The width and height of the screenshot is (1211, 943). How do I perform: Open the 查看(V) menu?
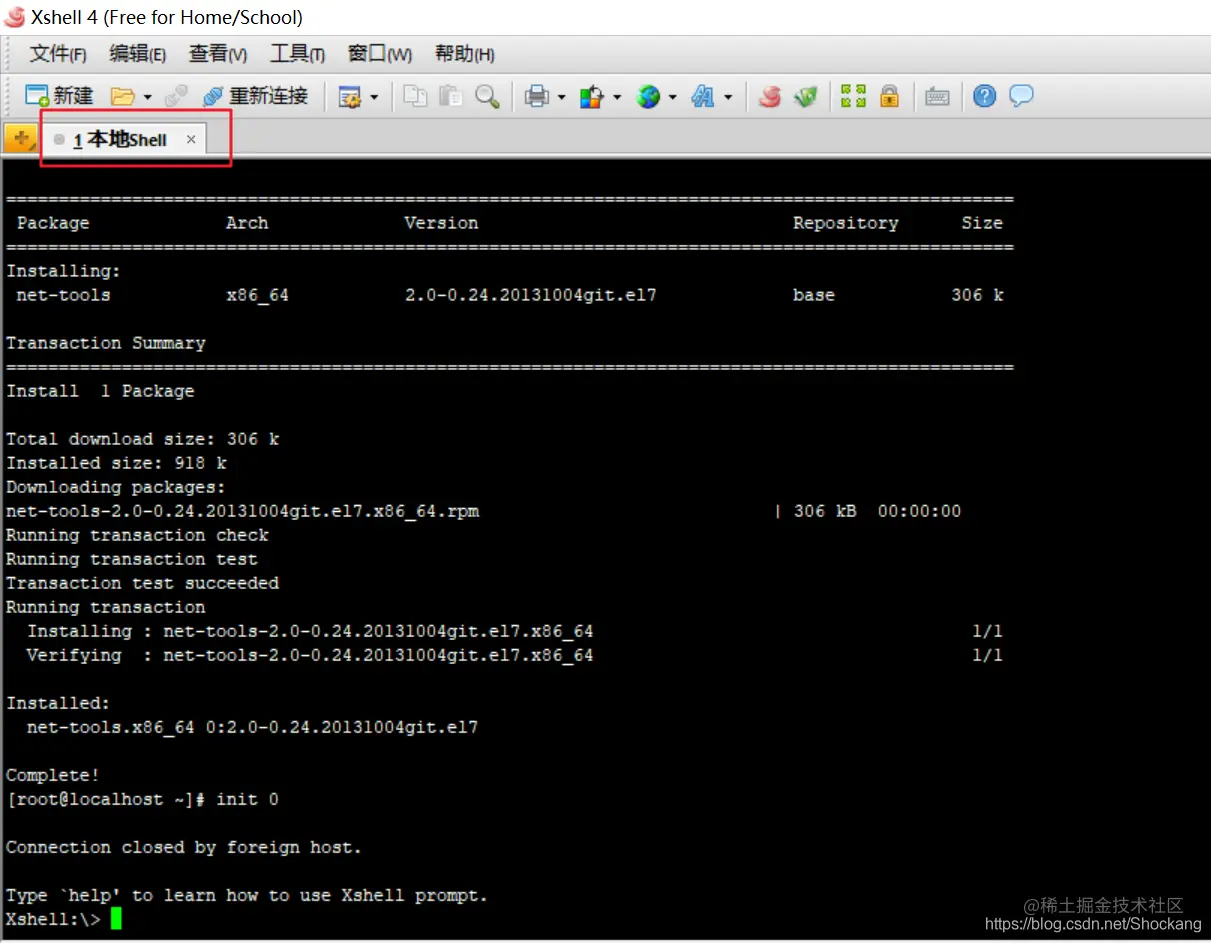click(218, 54)
